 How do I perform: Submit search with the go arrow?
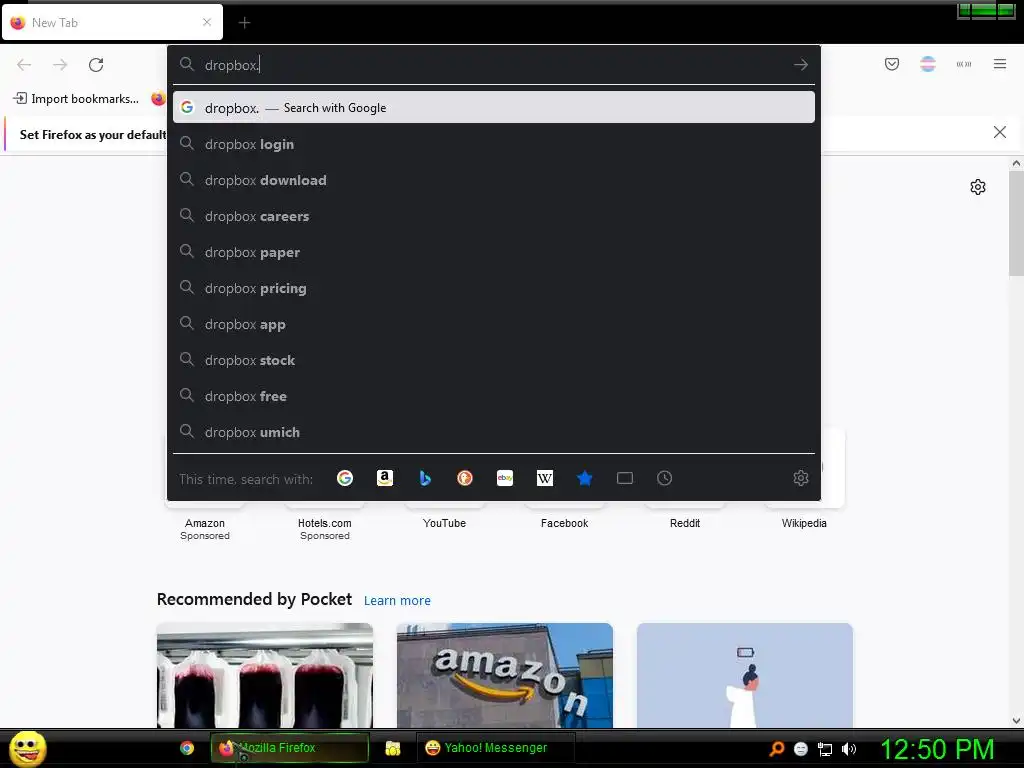[801, 65]
